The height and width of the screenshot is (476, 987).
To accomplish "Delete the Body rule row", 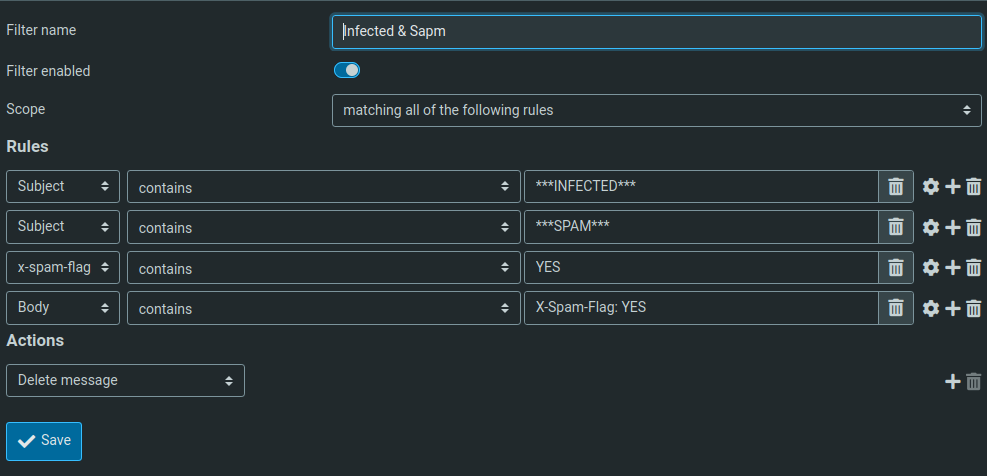I will coord(974,309).
